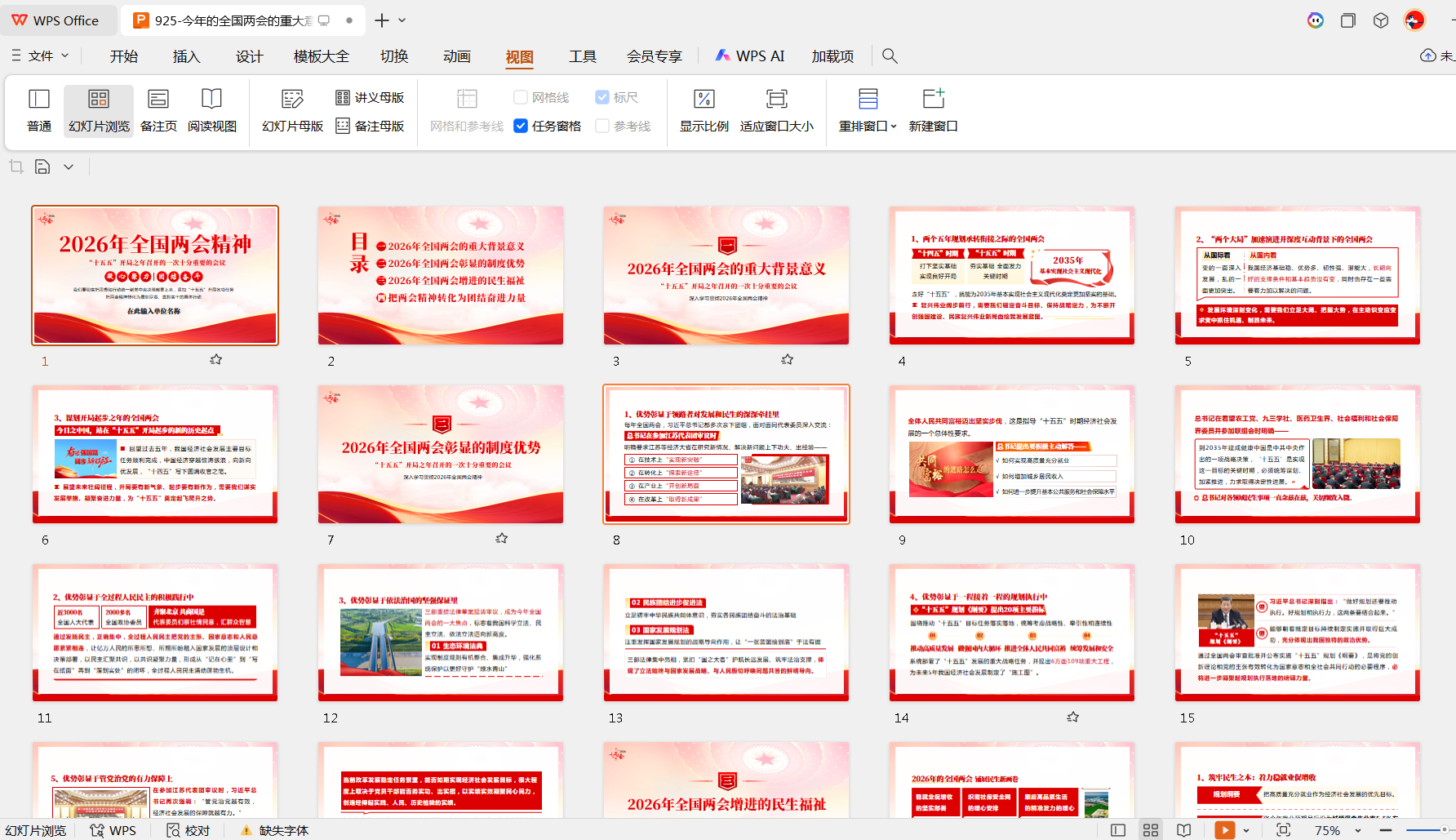This screenshot has width=1456, height=840.
Task: Open 备注母版 notes master
Action: [370, 126]
